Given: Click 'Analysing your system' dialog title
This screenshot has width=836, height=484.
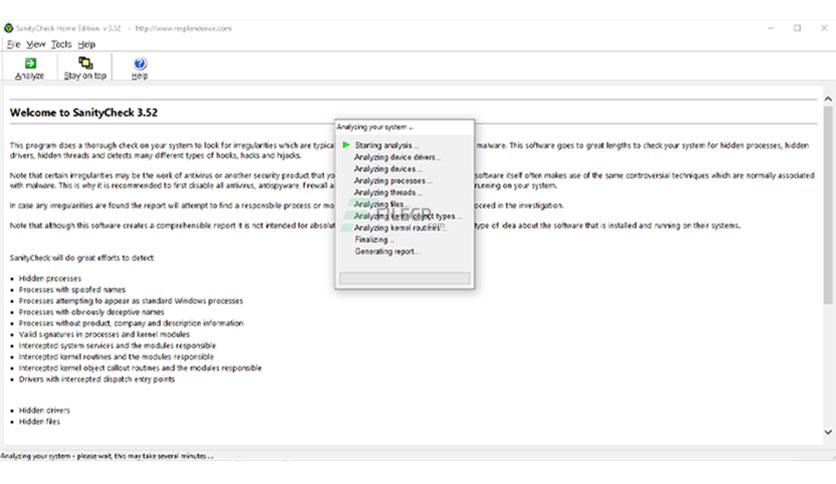Looking at the screenshot, I should 375,127.
